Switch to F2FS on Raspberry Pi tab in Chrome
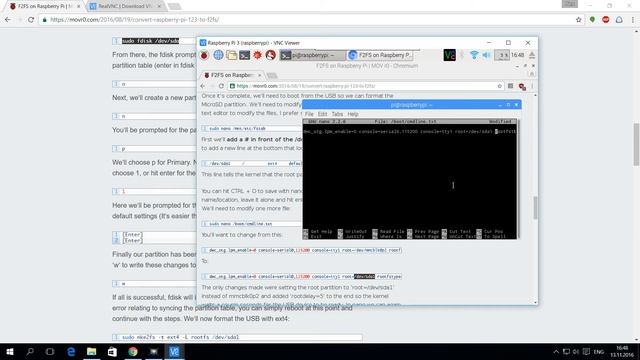Image resolution: width=640 pixels, height=360 pixels. coord(45,6)
